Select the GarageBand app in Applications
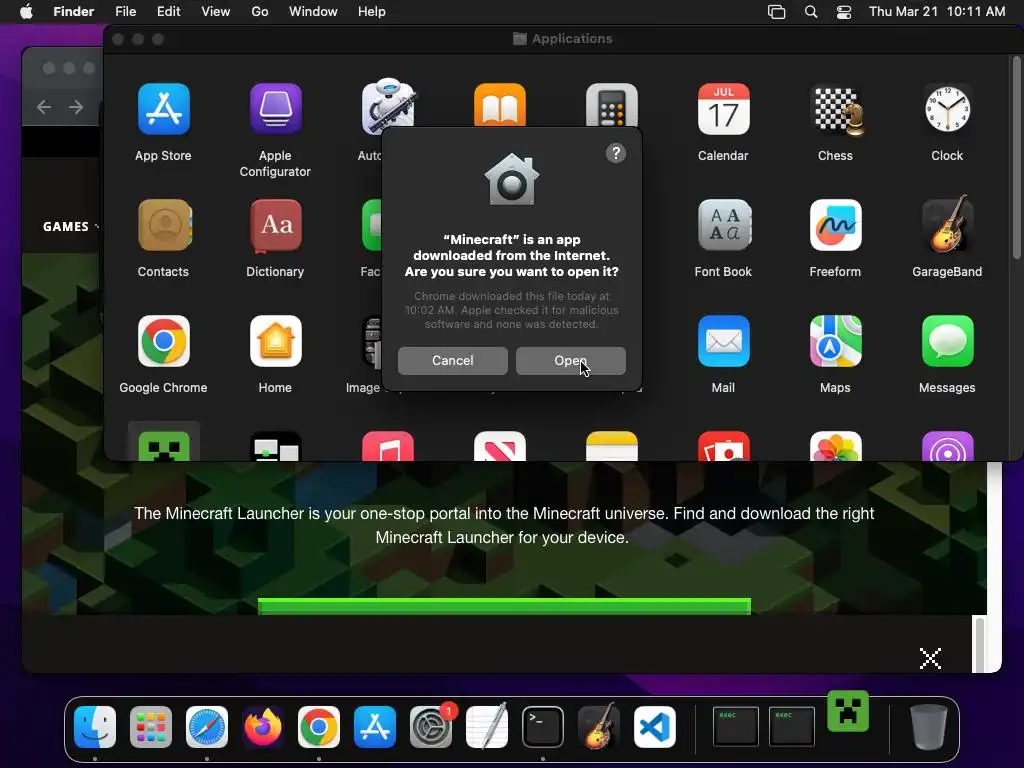The height and width of the screenshot is (768, 1024). (x=947, y=224)
